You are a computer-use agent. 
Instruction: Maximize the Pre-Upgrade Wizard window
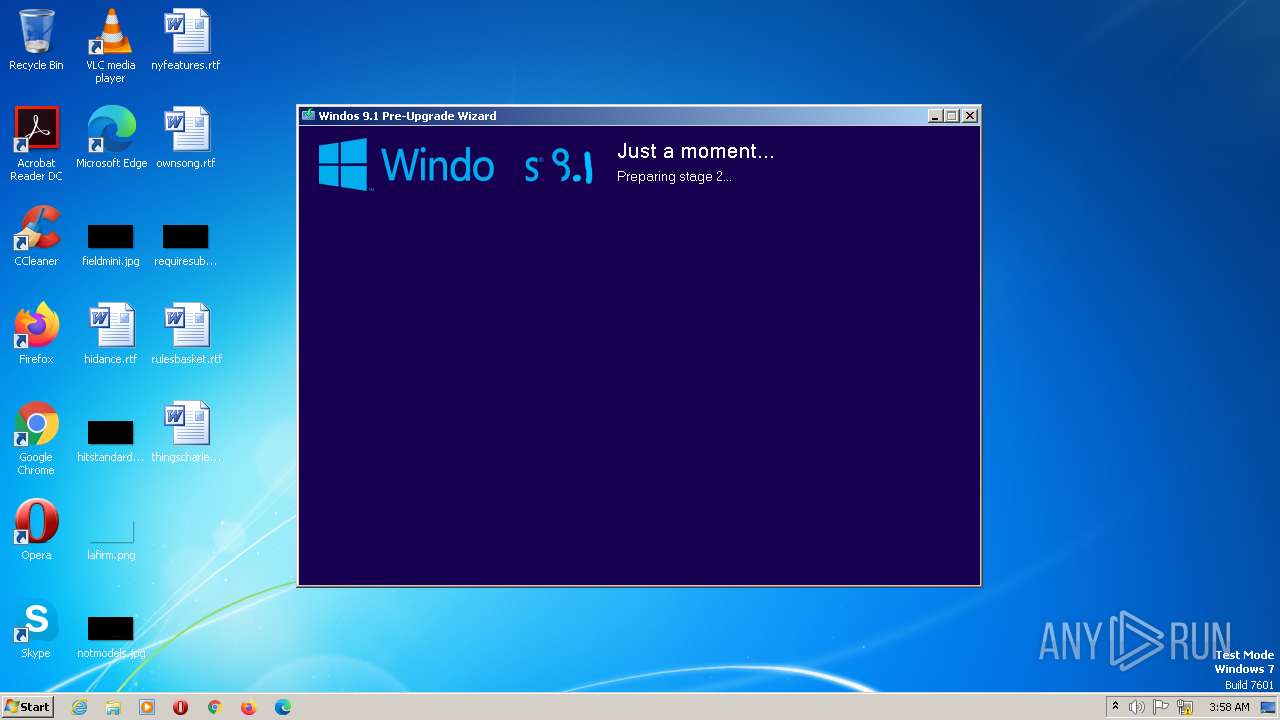(952, 116)
